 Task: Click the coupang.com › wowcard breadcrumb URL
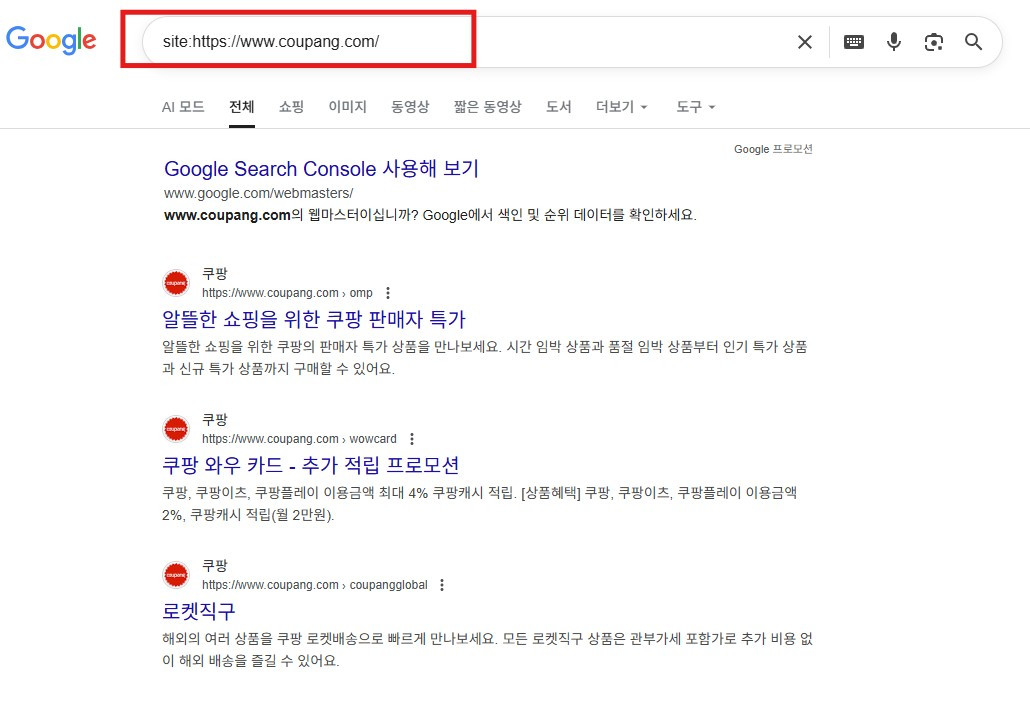click(x=299, y=439)
